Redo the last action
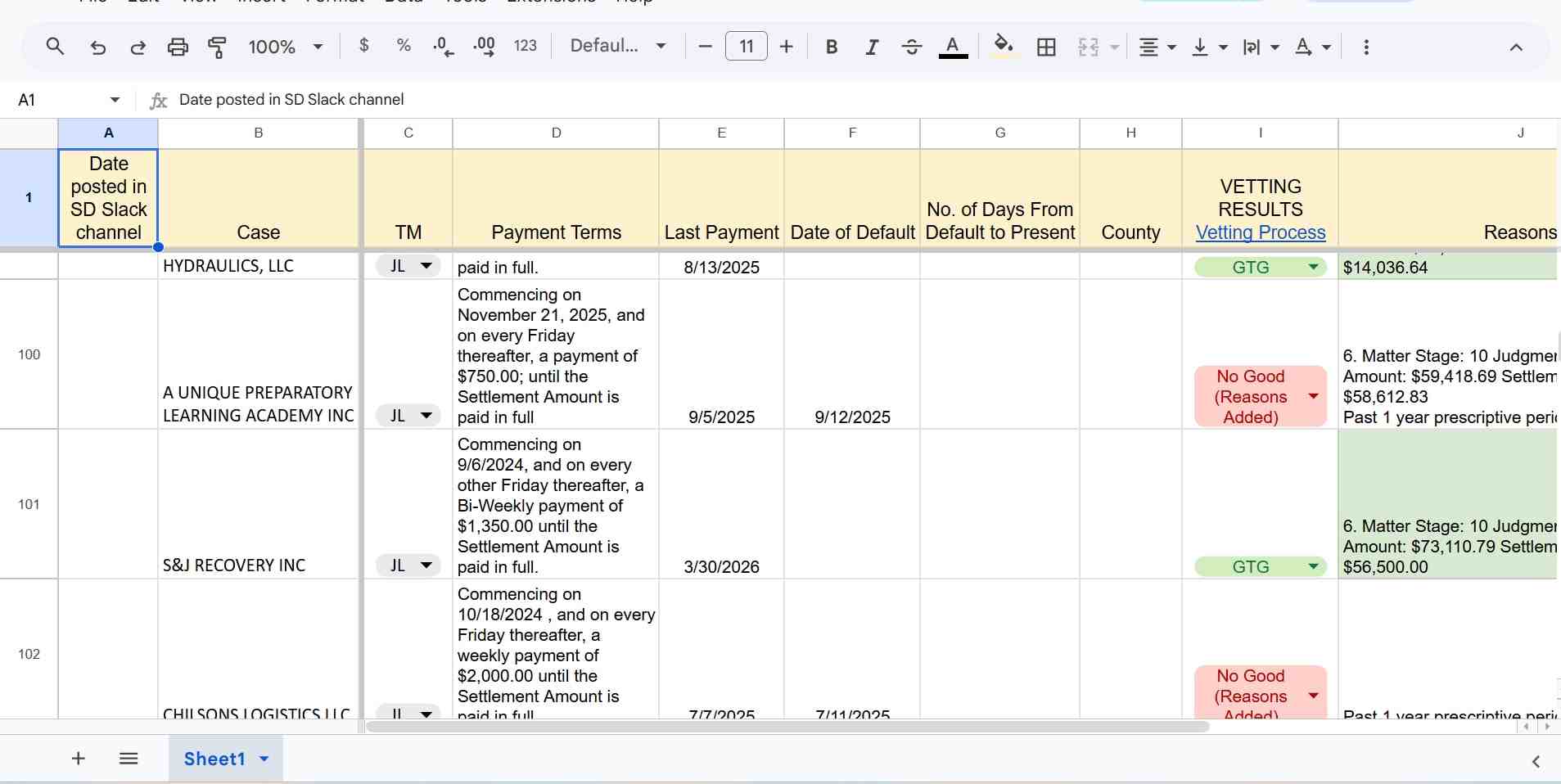The image size is (1561, 784). pyautogui.click(x=138, y=47)
